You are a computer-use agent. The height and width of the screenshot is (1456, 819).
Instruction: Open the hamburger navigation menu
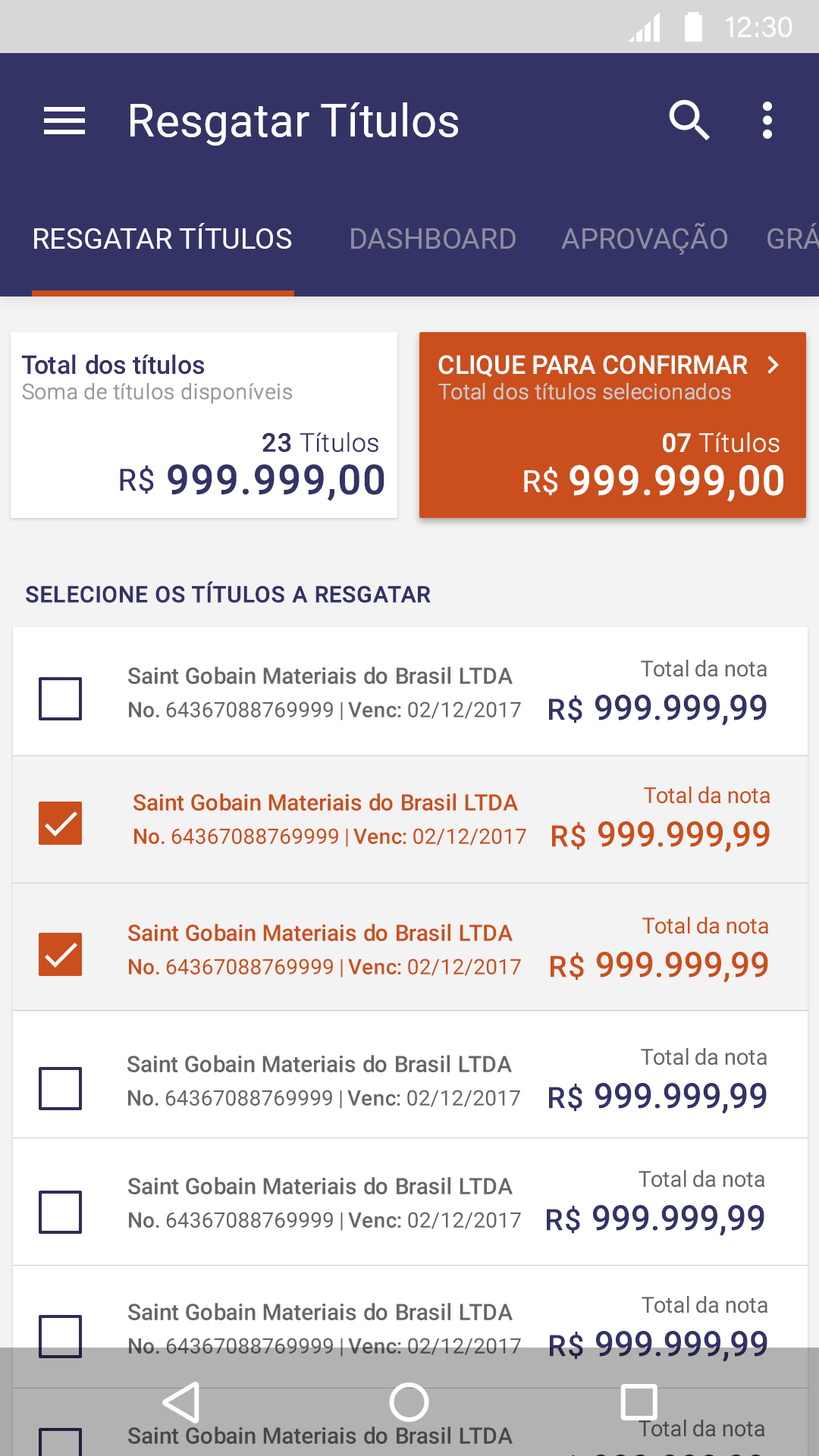coord(64,121)
